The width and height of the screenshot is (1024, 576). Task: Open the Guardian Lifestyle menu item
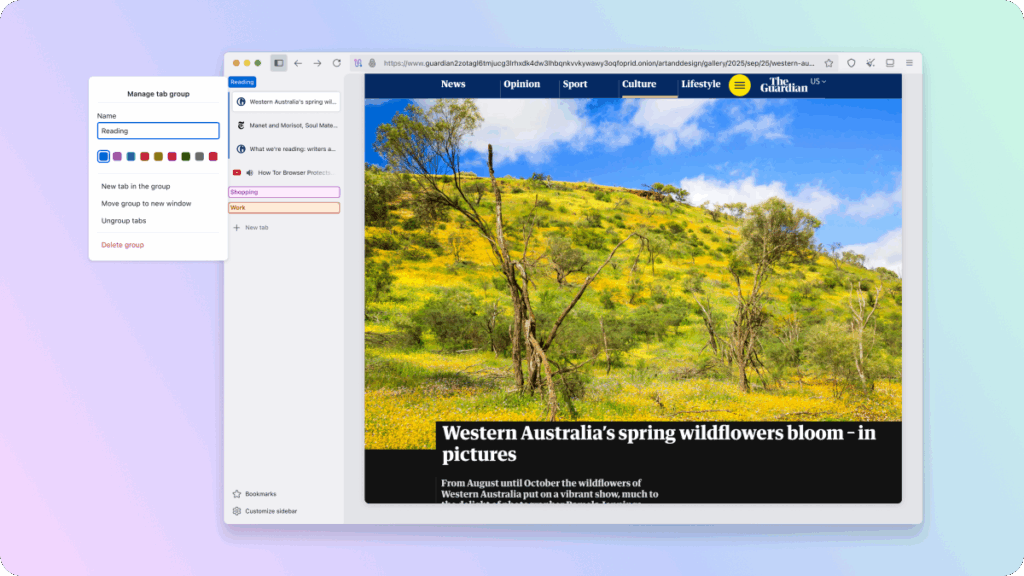pos(700,84)
